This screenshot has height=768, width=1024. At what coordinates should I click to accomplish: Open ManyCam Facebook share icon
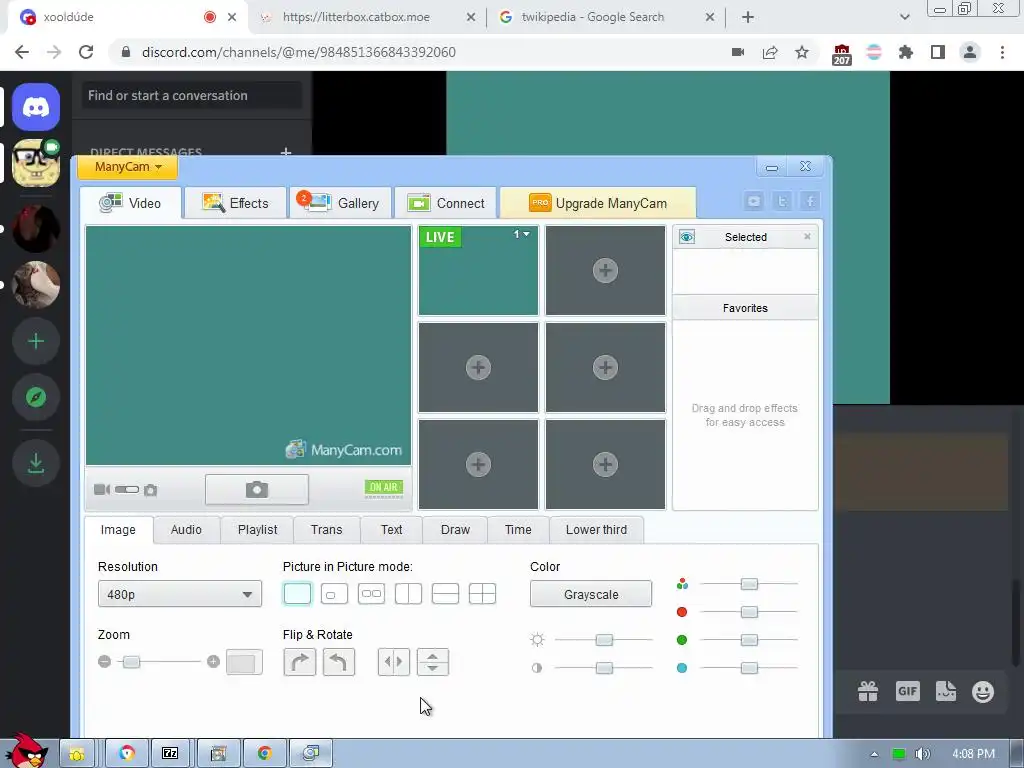[810, 201]
